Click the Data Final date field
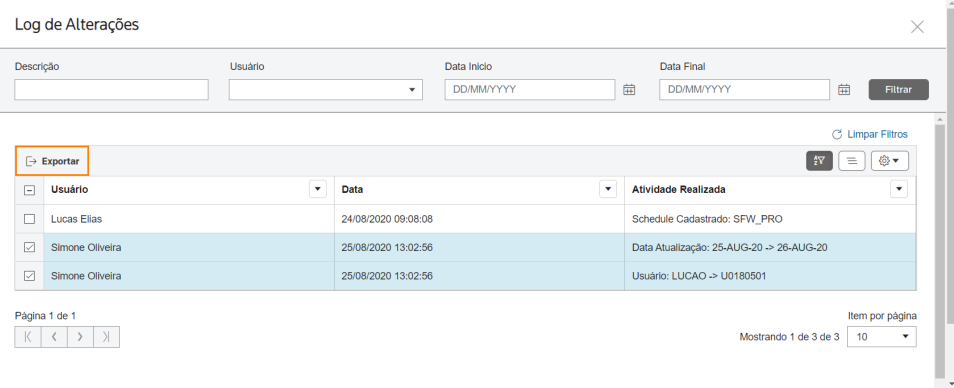 point(745,89)
